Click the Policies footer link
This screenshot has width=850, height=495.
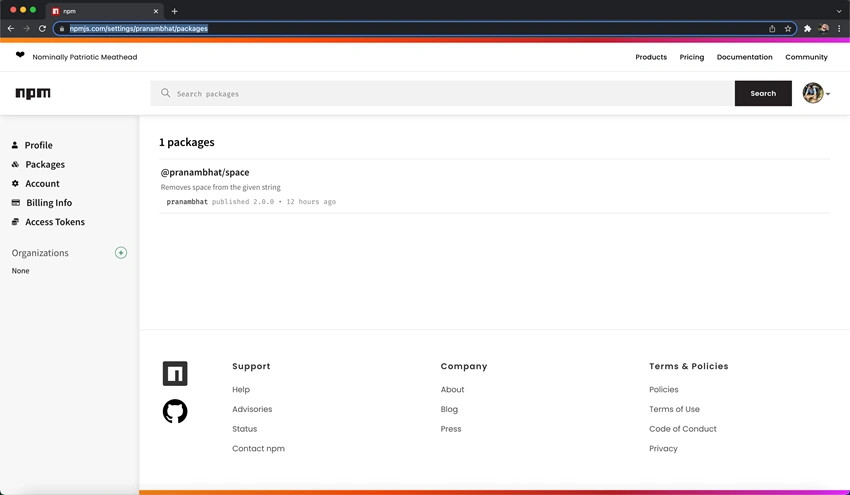click(x=664, y=389)
